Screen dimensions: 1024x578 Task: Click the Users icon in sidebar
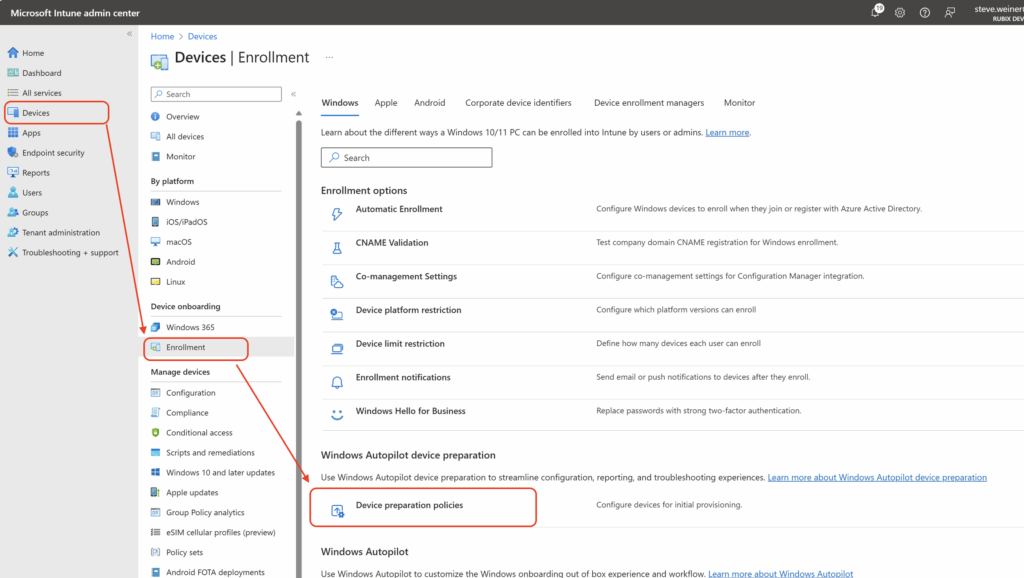tap(13, 193)
